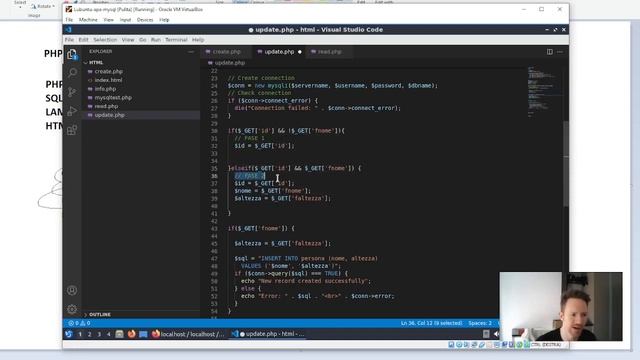This screenshot has height=360, width=640.
Task: Open info.php in the Explorer
Action: (x=105, y=89)
